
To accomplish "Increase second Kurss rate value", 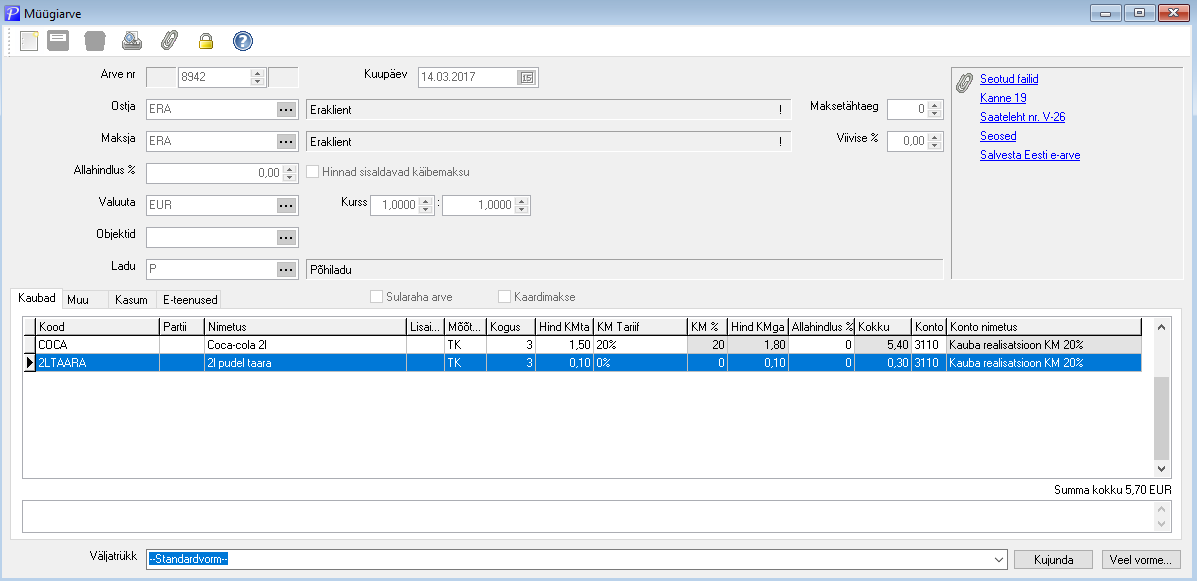I will pos(521,202).
